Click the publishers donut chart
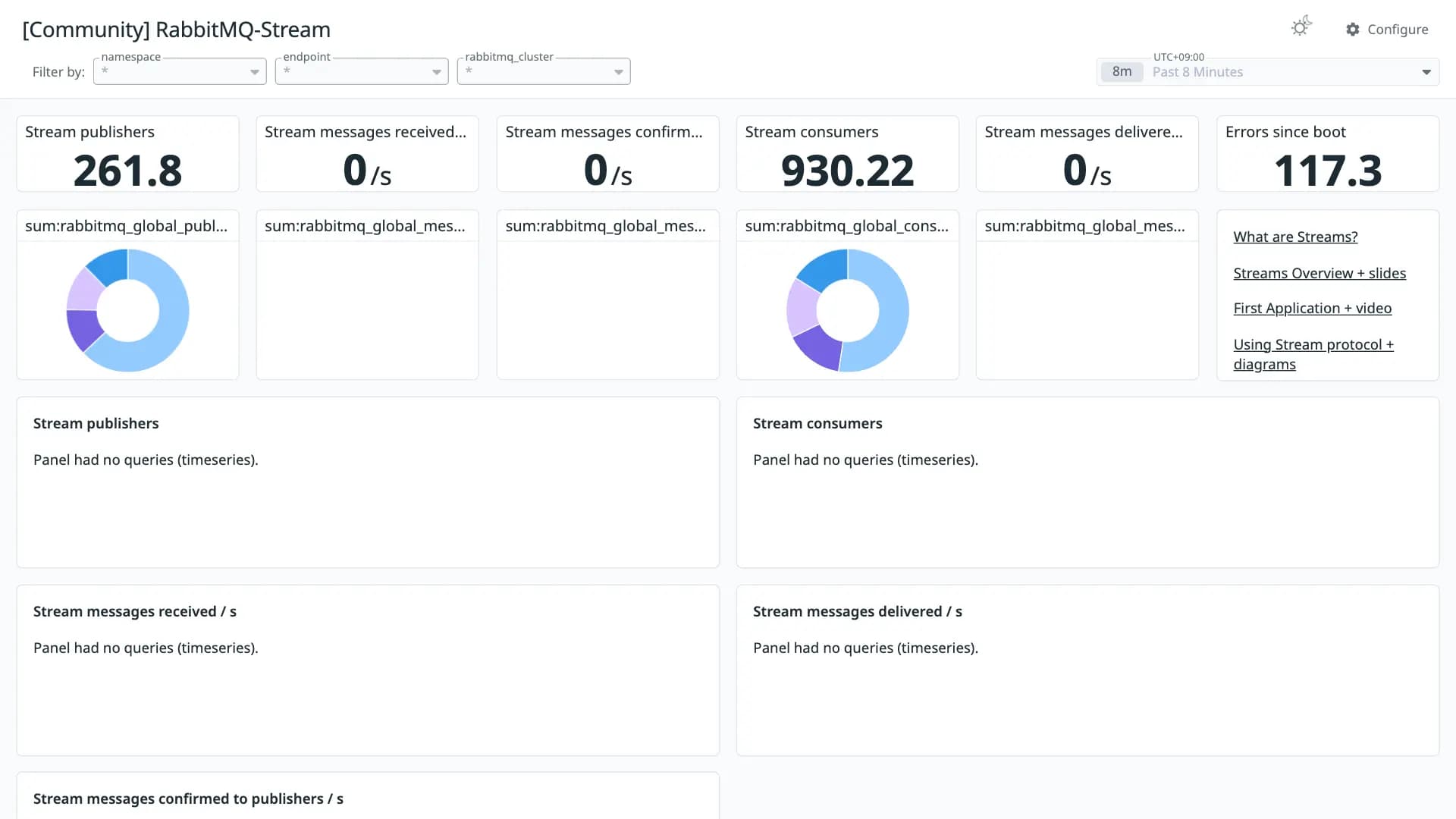 pyautogui.click(x=128, y=310)
